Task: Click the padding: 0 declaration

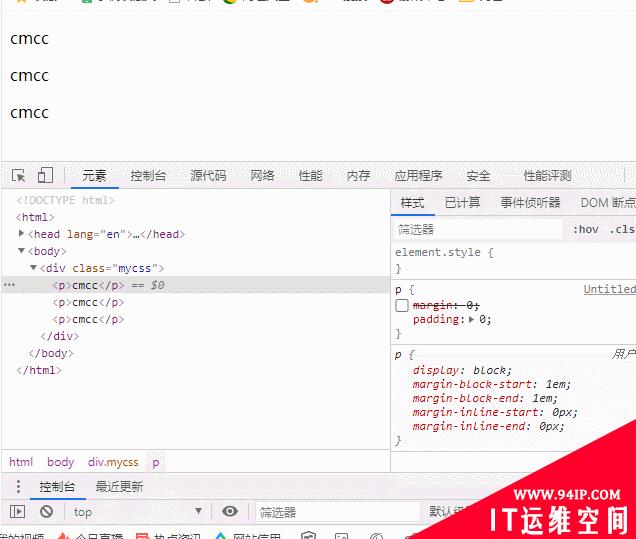Action: pyautogui.click(x=452, y=319)
